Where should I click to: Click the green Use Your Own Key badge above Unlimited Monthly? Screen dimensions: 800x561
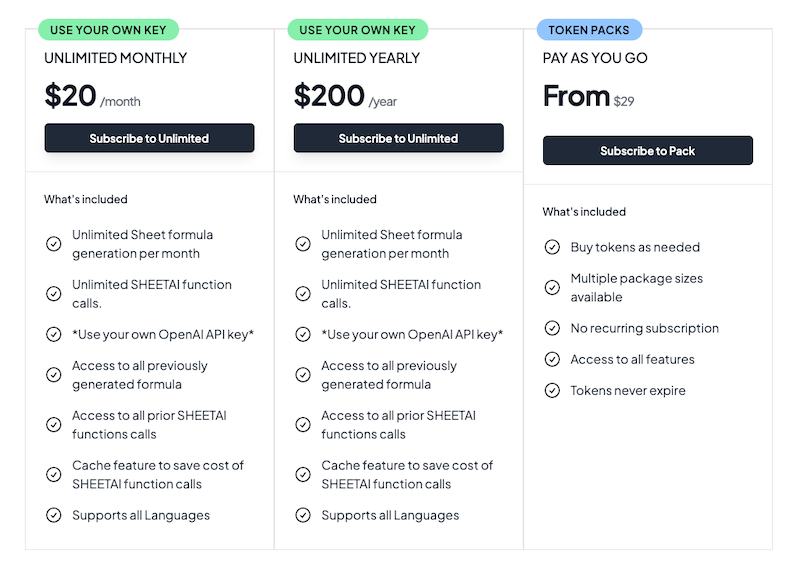108,30
